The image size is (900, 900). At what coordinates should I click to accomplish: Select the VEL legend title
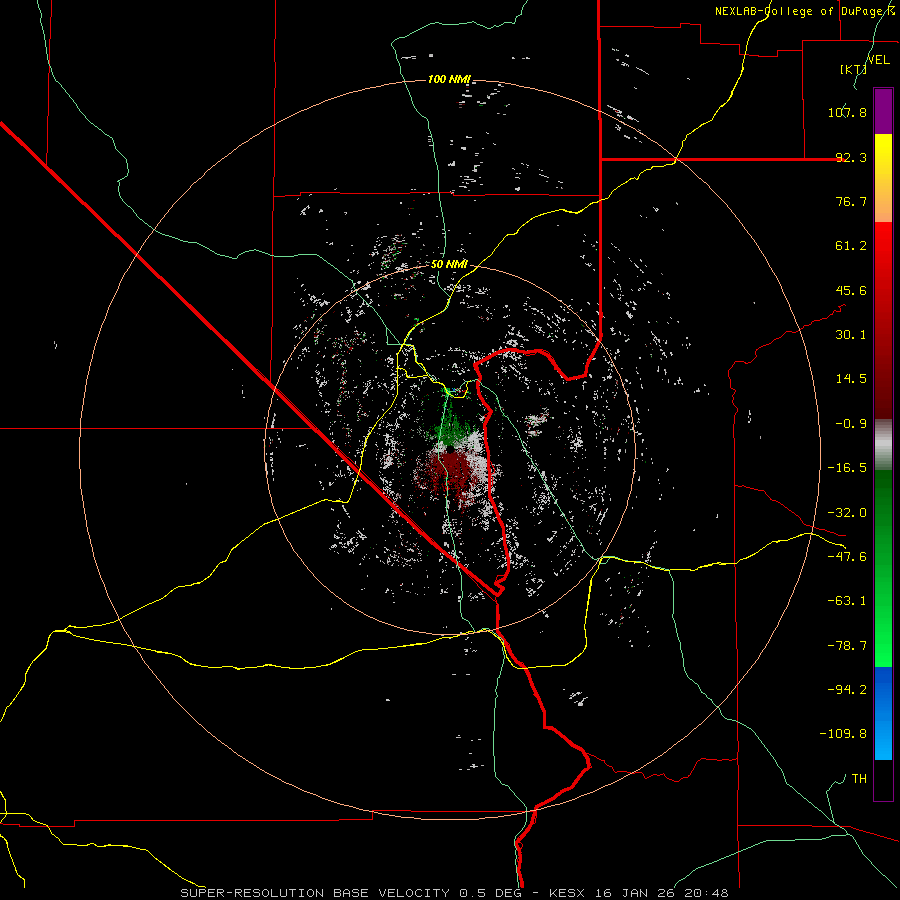coord(879,60)
